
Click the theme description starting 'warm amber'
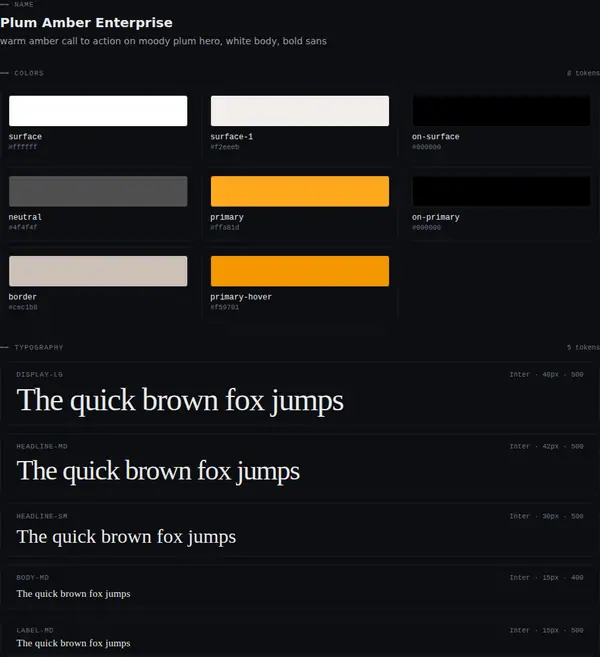tap(163, 41)
